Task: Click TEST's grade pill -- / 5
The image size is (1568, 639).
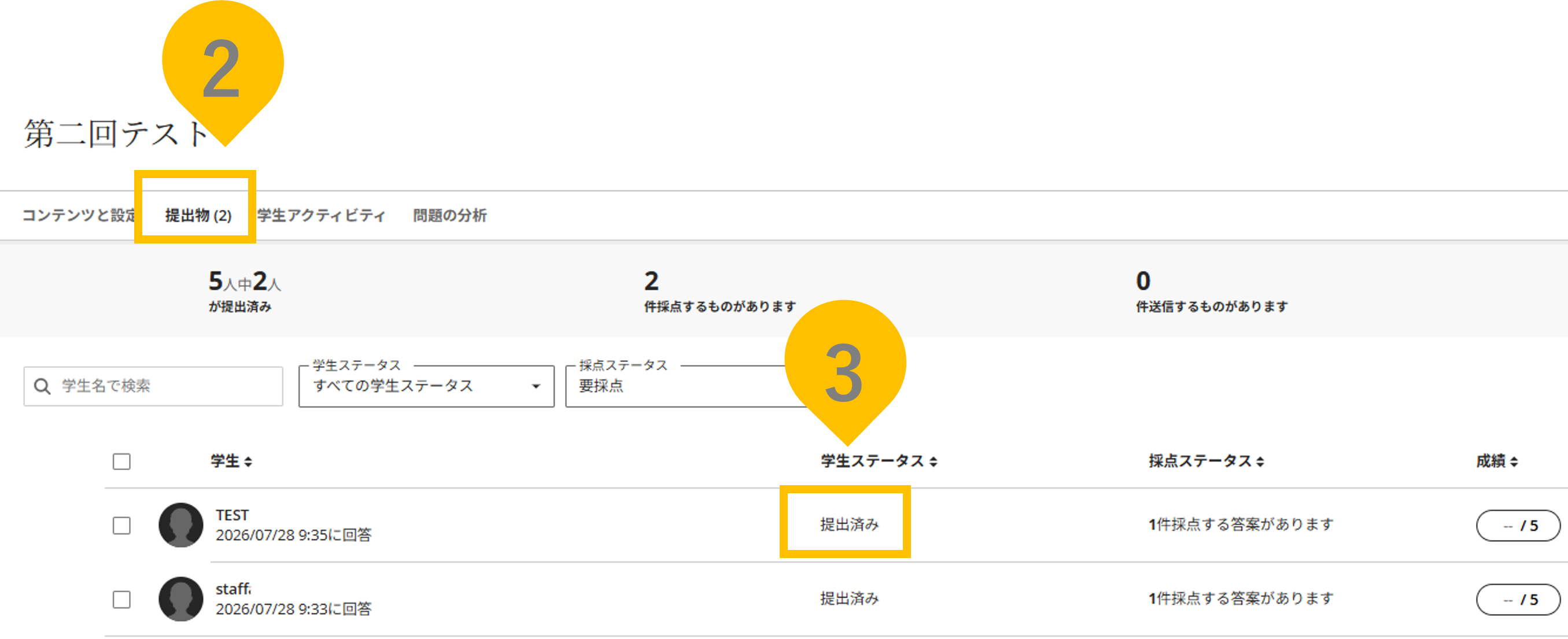Action: (x=1518, y=526)
